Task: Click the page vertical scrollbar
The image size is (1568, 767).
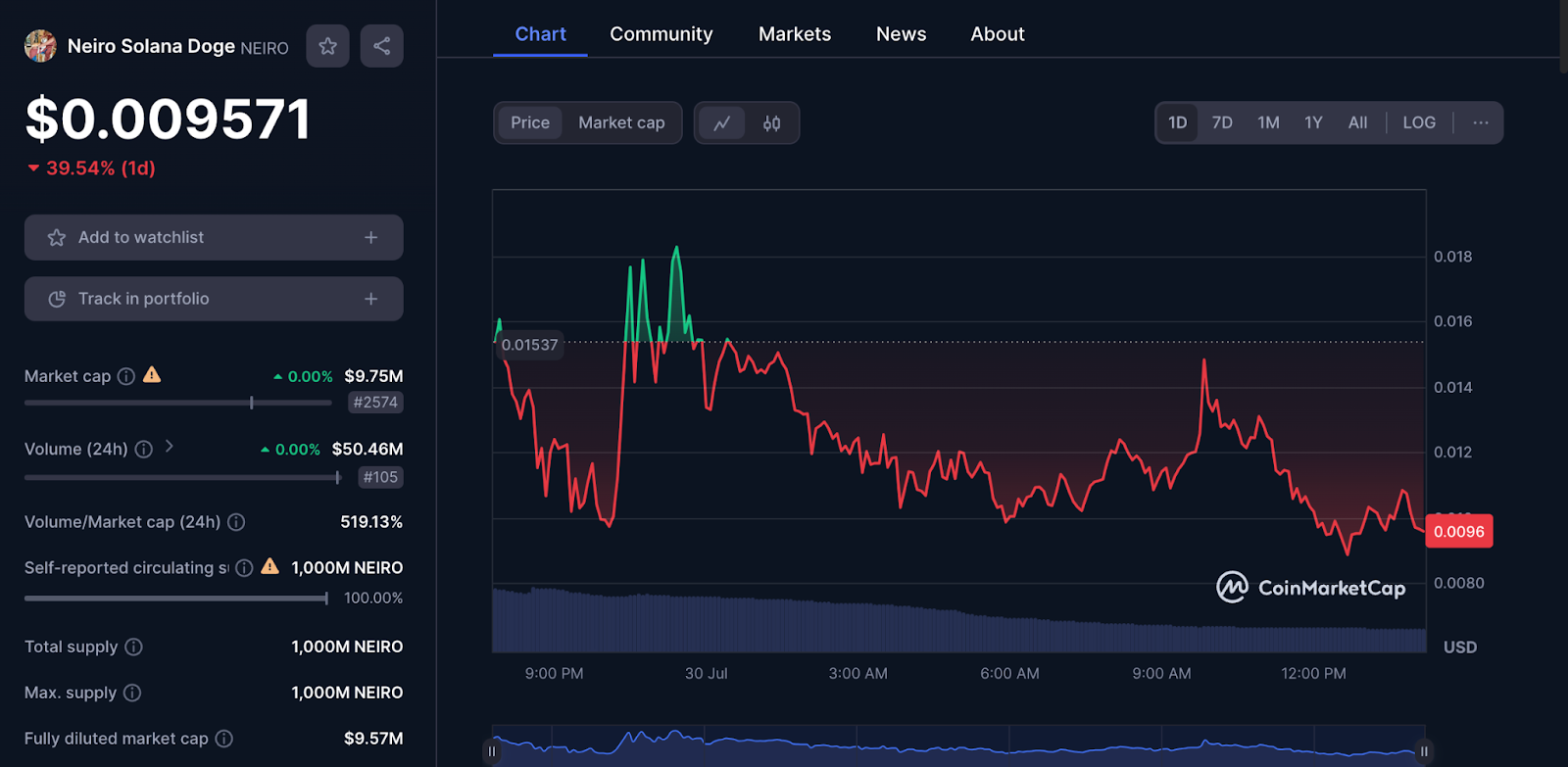Action: (x=1563, y=34)
